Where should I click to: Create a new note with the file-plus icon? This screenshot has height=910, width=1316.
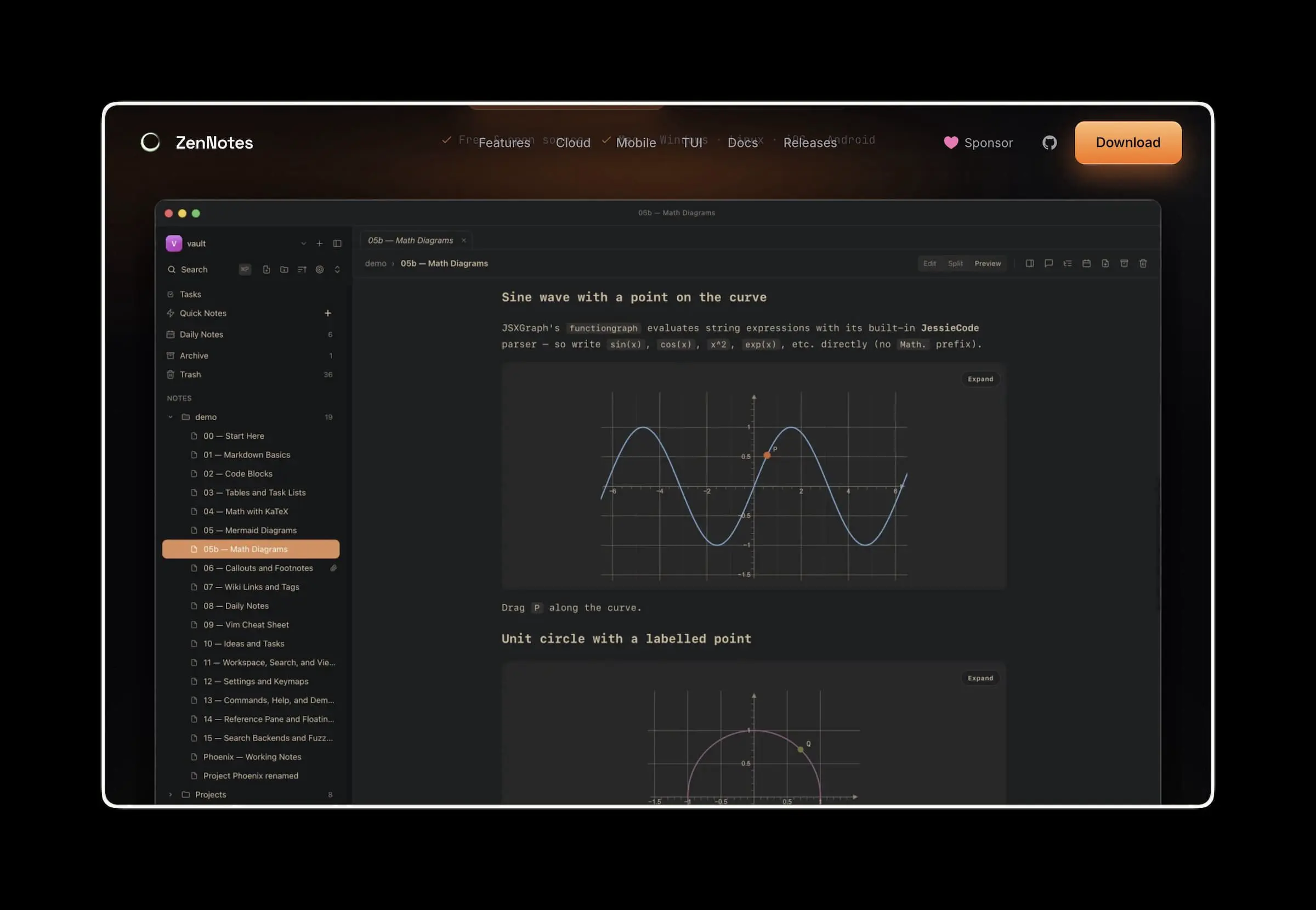coord(266,270)
